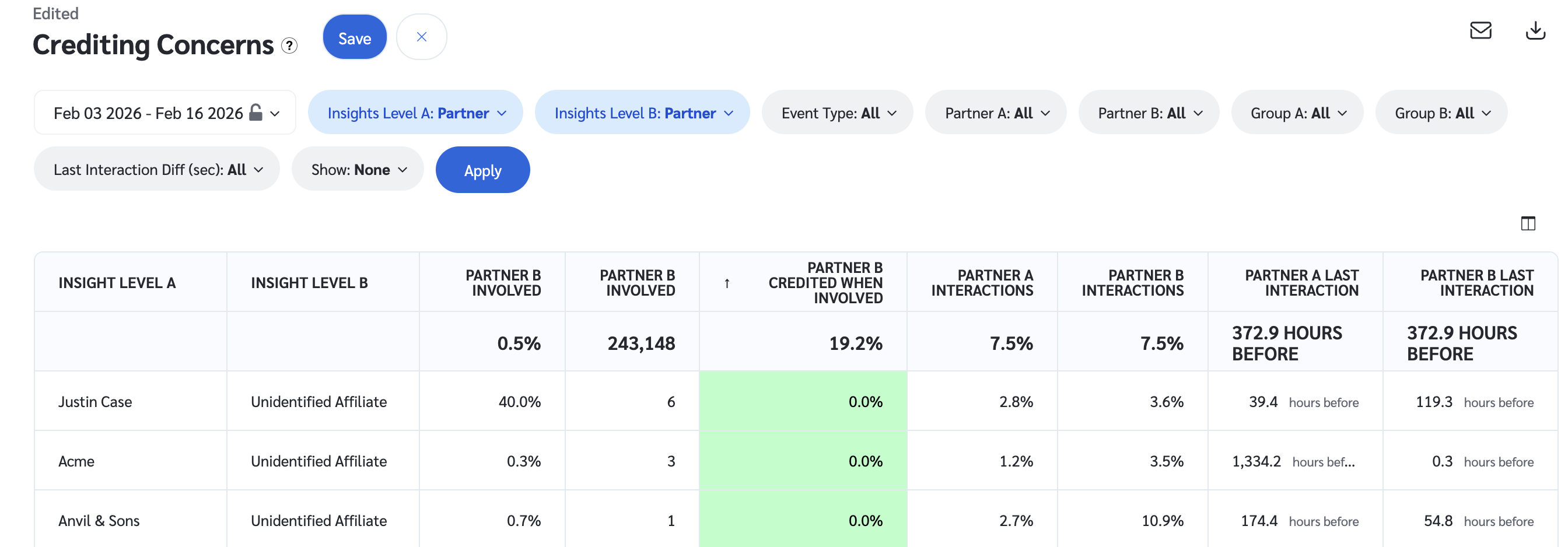Open the column chooser icon
This screenshot has width=1568, height=547.
(1527, 223)
